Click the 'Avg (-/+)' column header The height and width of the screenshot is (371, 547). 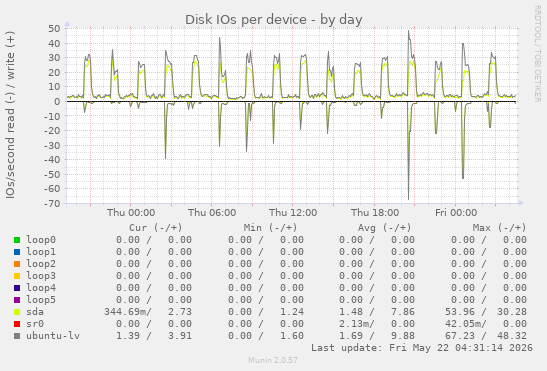click(x=384, y=228)
